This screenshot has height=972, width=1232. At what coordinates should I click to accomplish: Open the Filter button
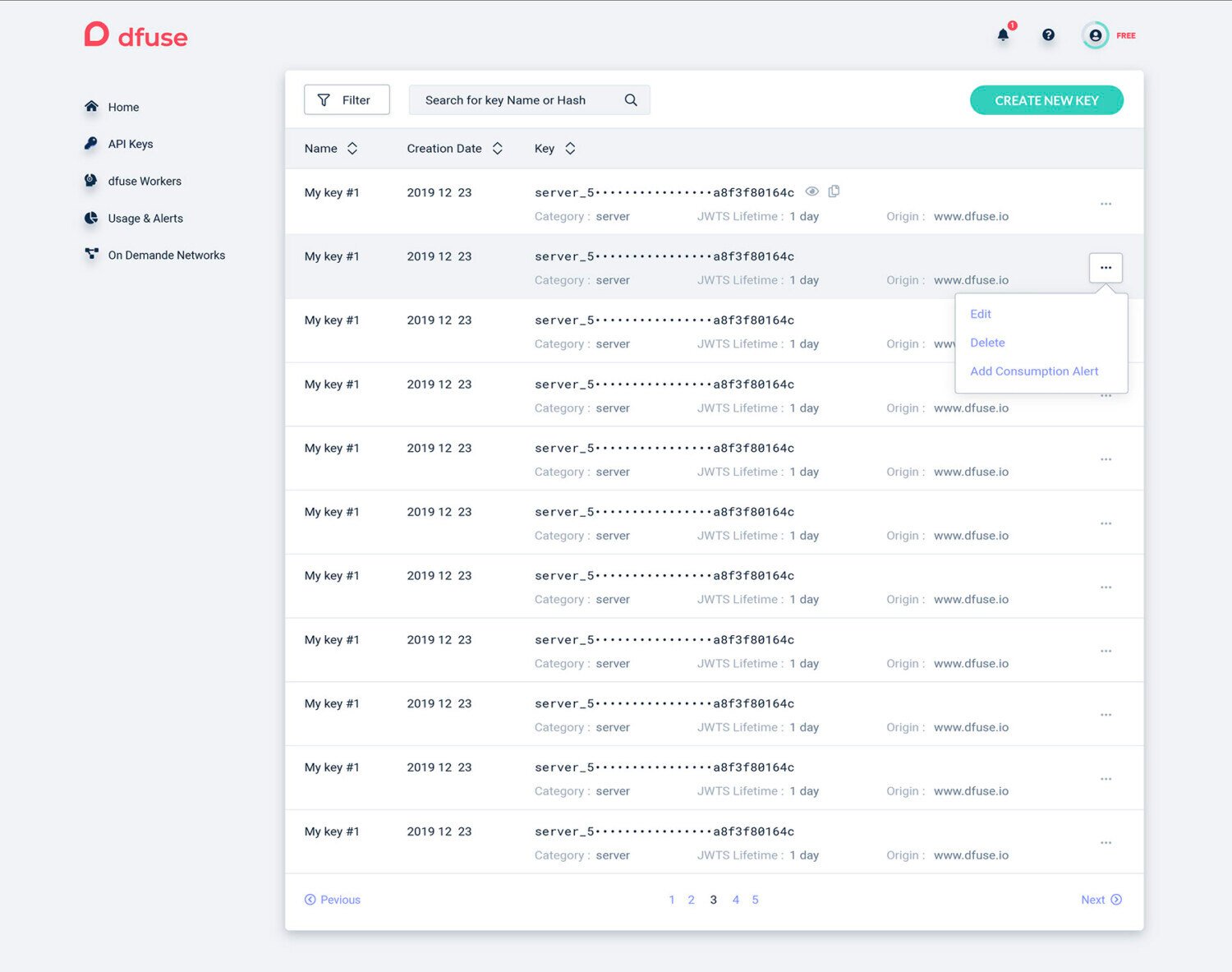[x=347, y=100]
